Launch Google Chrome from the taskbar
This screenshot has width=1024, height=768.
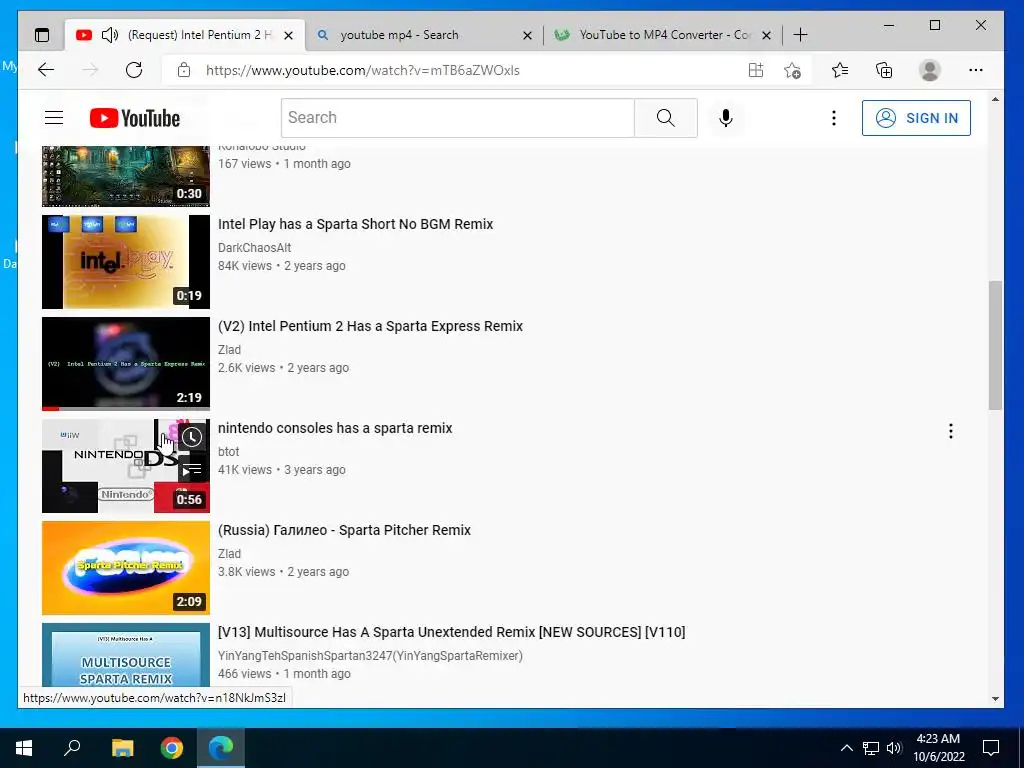(x=172, y=748)
